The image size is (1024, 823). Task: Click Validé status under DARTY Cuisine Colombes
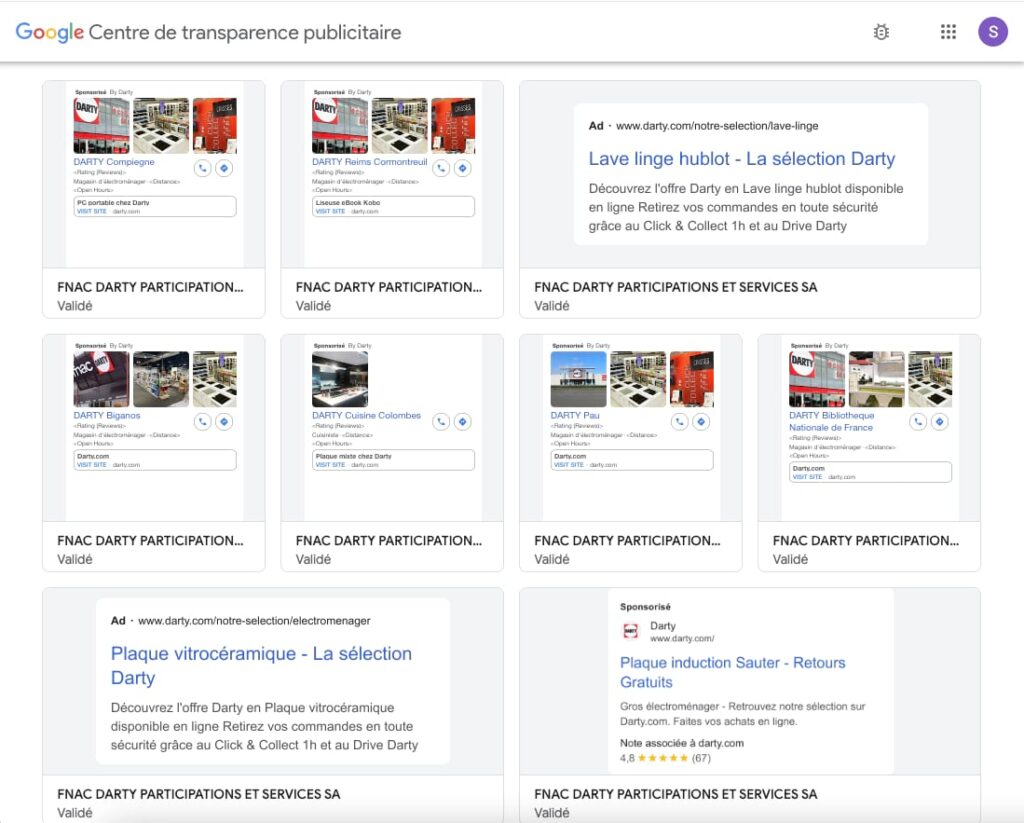(313, 559)
